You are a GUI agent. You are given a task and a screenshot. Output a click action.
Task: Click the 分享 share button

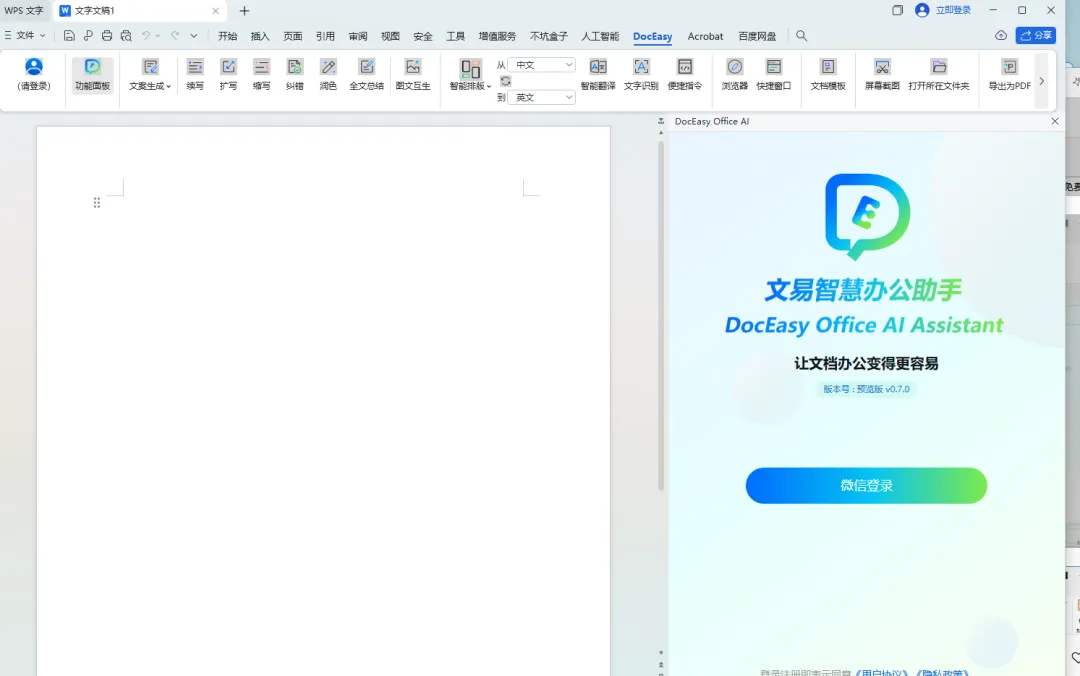pyautogui.click(x=1036, y=35)
